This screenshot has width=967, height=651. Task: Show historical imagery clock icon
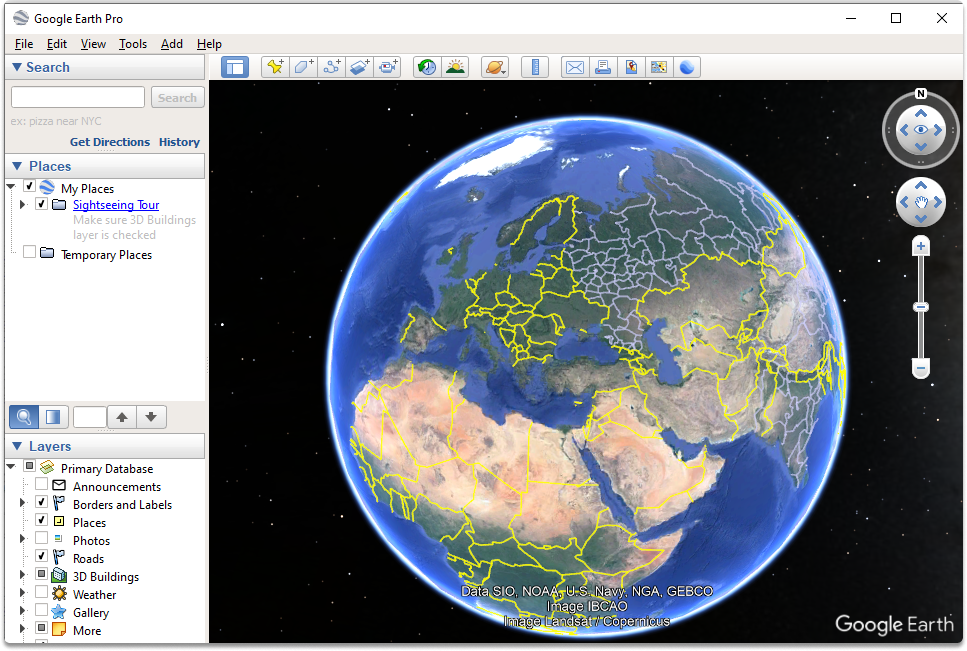click(427, 67)
